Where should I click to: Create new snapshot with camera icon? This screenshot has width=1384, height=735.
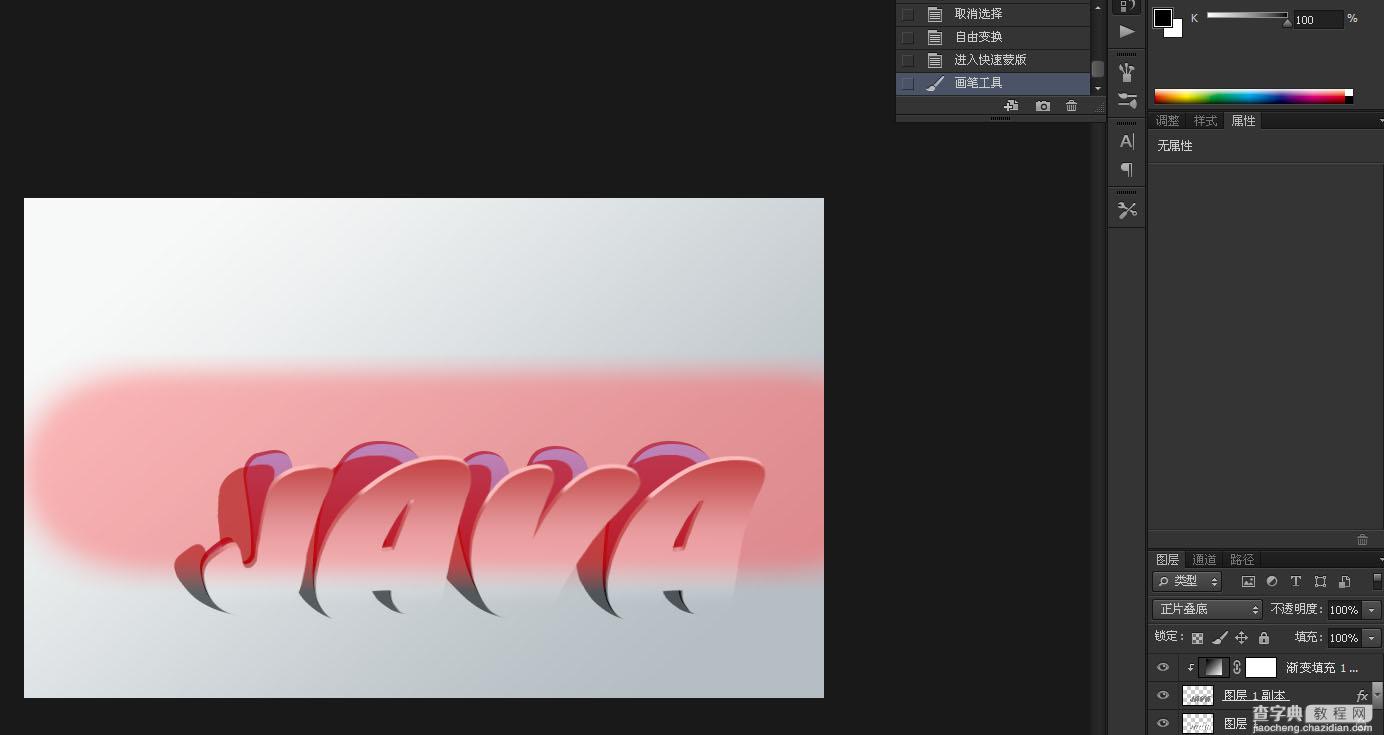coord(1043,106)
